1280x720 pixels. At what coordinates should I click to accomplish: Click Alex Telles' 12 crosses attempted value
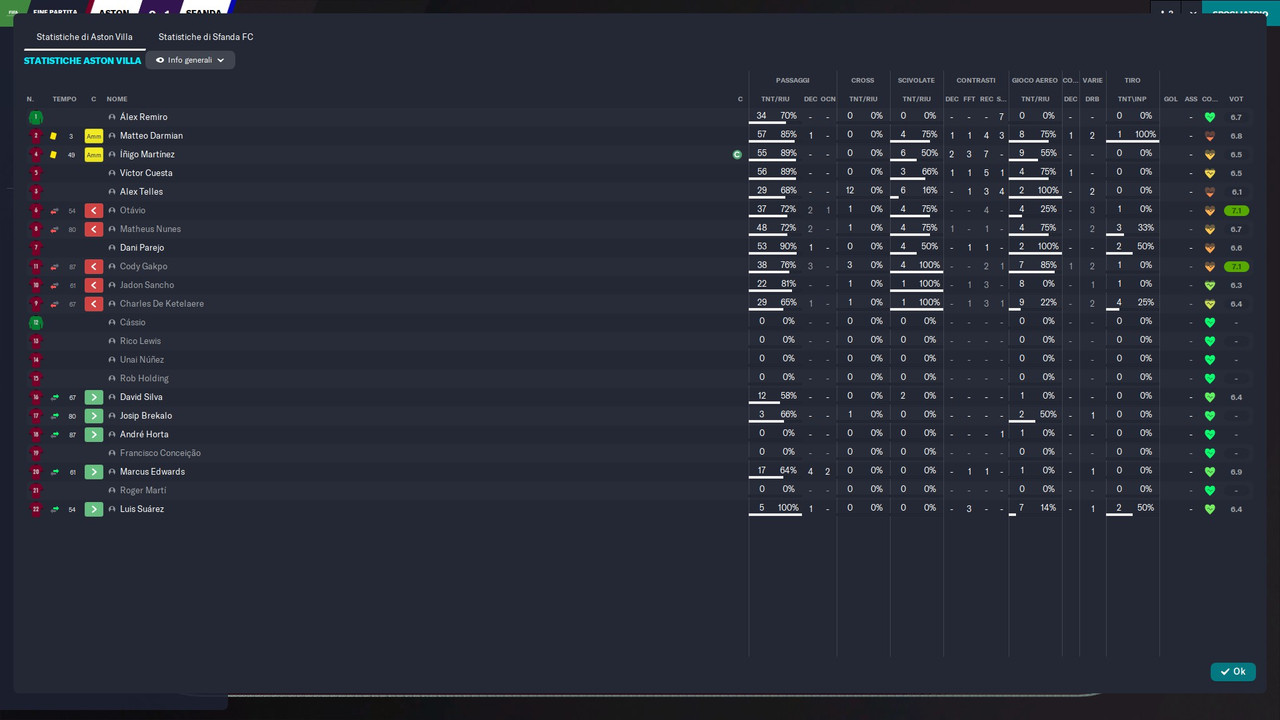pyautogui.click(x=850, y=191)
